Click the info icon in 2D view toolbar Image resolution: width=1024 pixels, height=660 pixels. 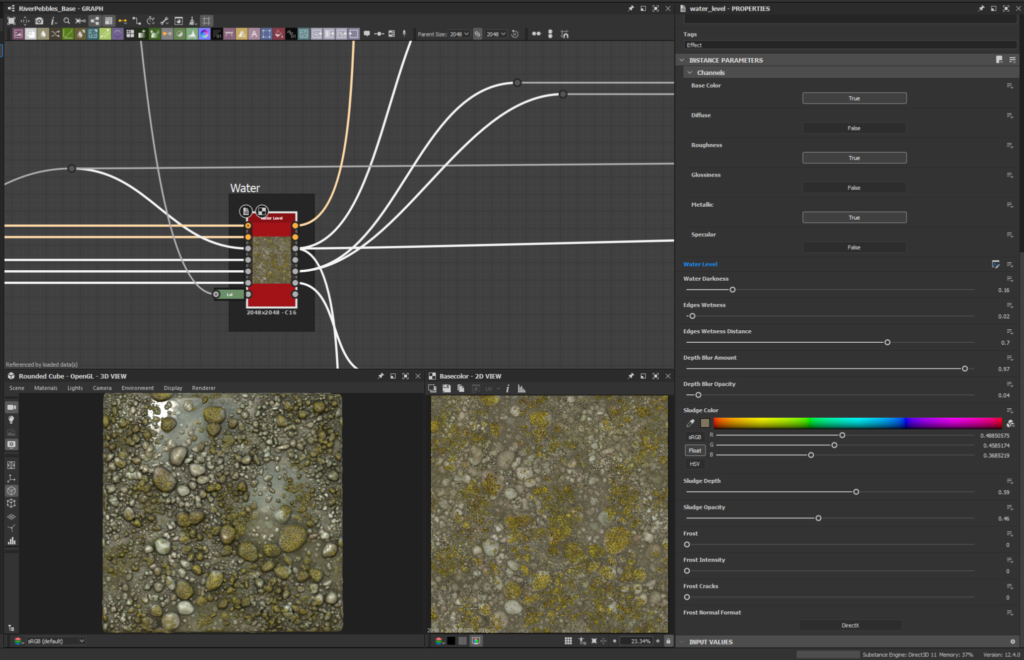tap(508, 388)
